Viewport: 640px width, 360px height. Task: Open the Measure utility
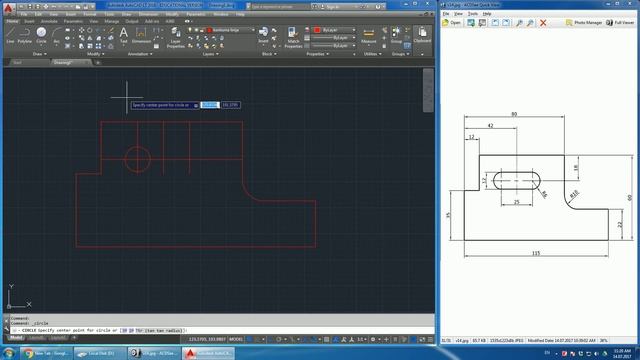(x=368, y=36)
